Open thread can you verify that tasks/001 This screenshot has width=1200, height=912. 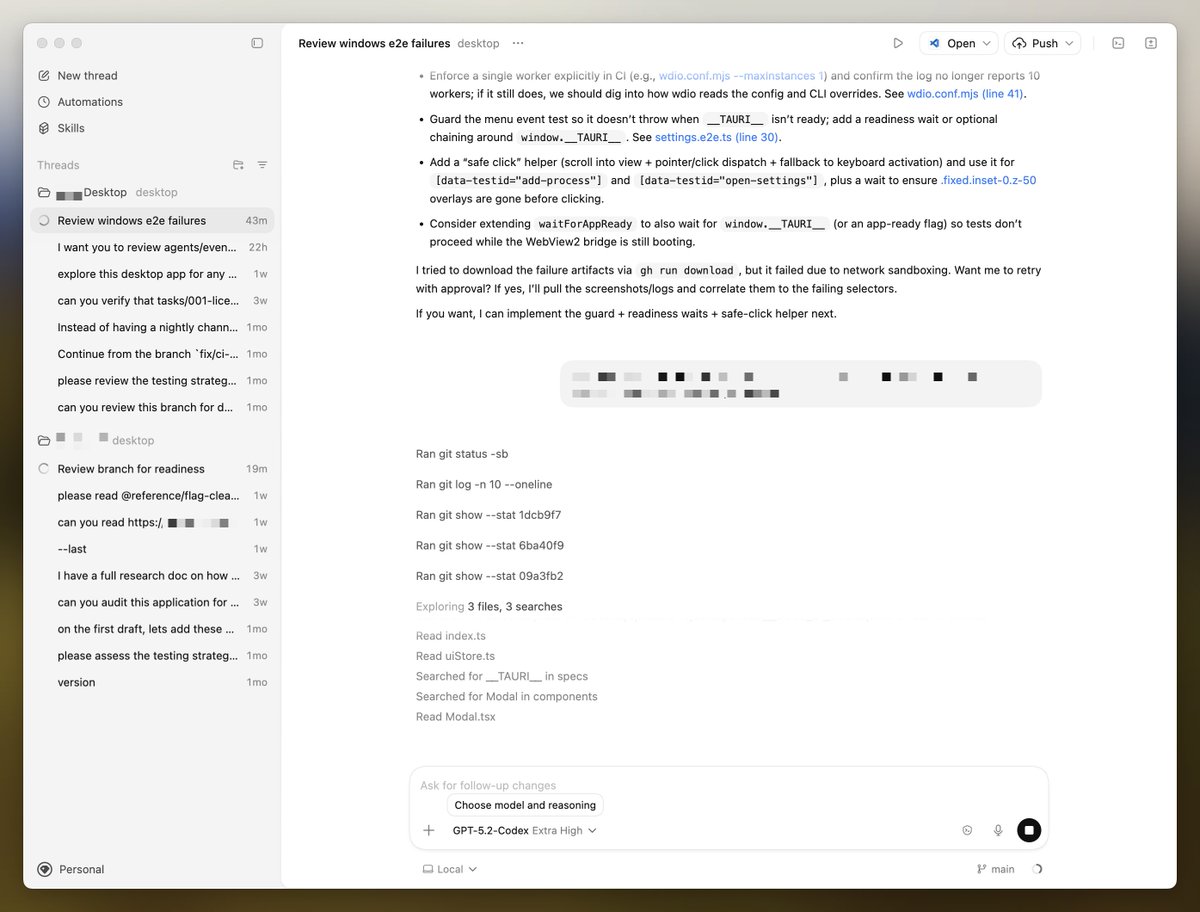click(x=152, y=301)
